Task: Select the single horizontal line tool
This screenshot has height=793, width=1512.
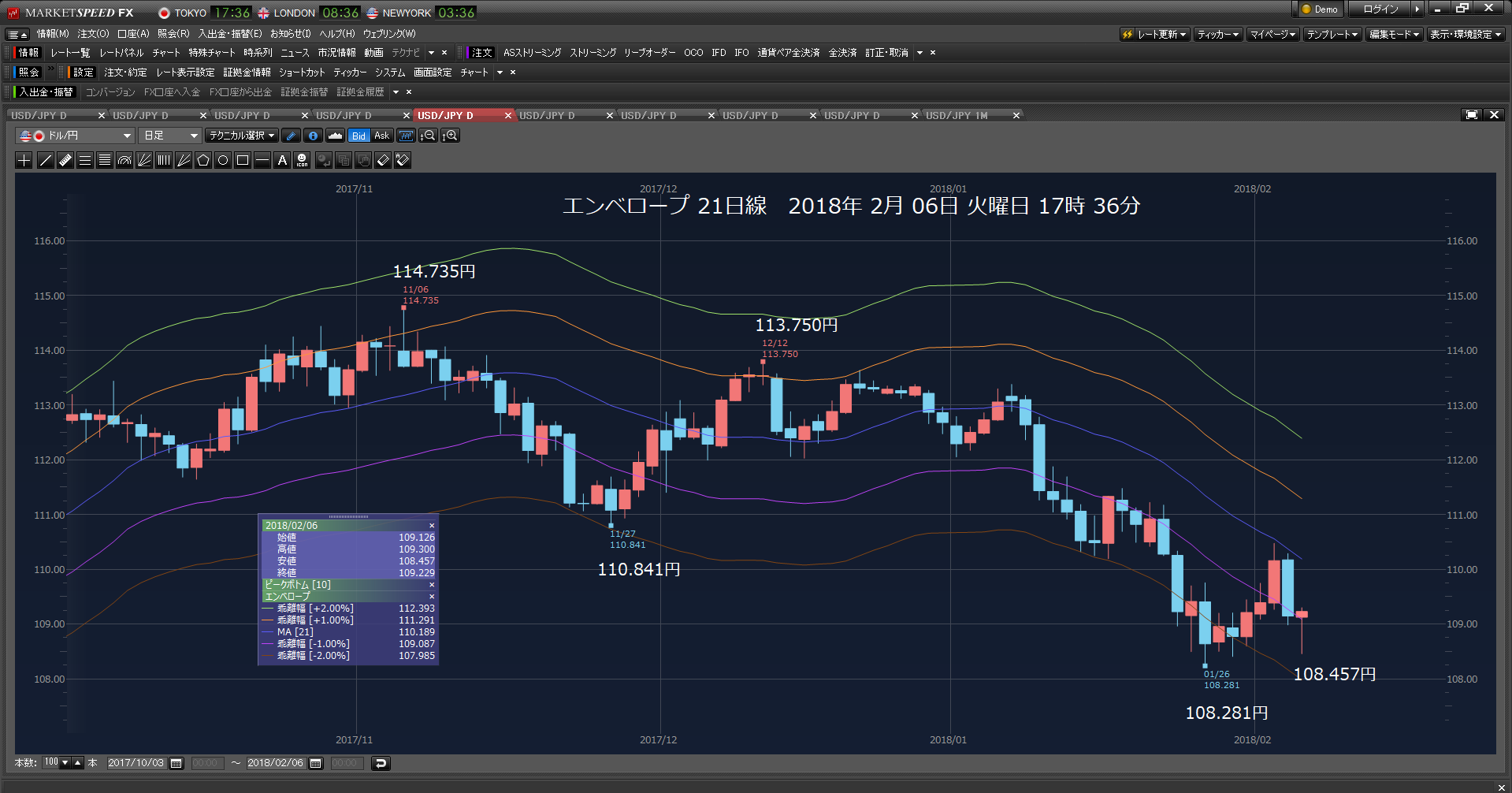Action: point(262,161)
